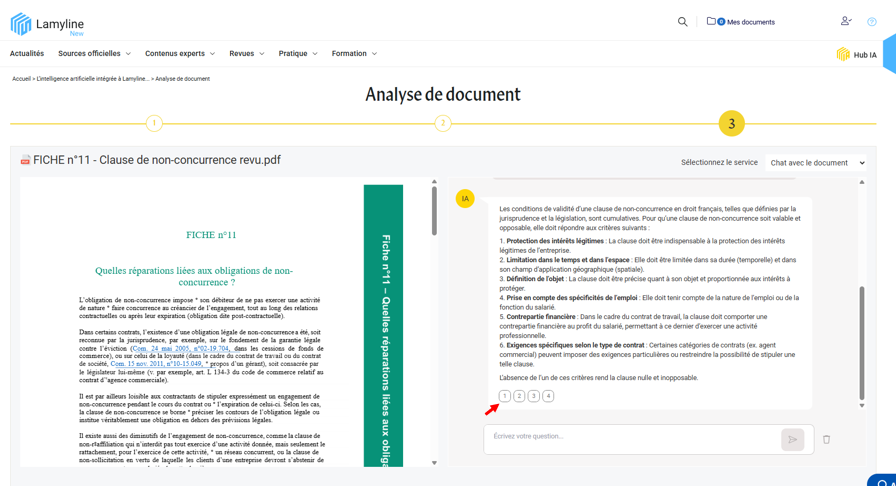Viewport: 896px width, 486px height.
Task: Open the Actualités menu item
Action: pyautogui.click(x=27, y=54)
